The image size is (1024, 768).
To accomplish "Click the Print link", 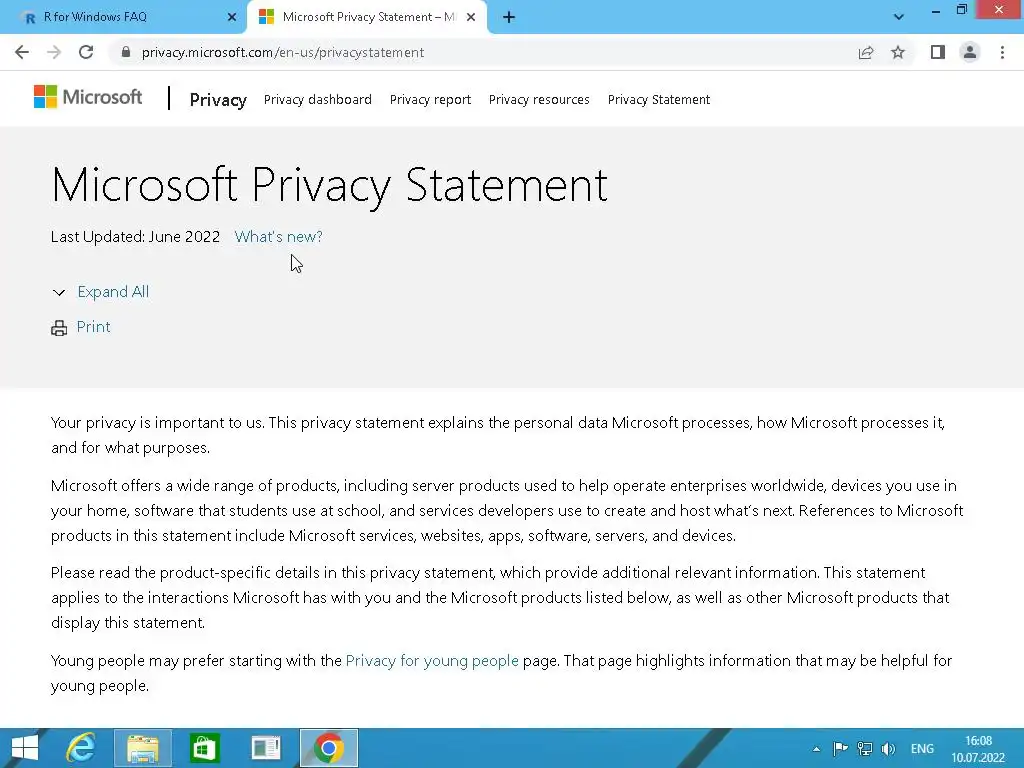I will pyautogui.click(x=93, y=327).
